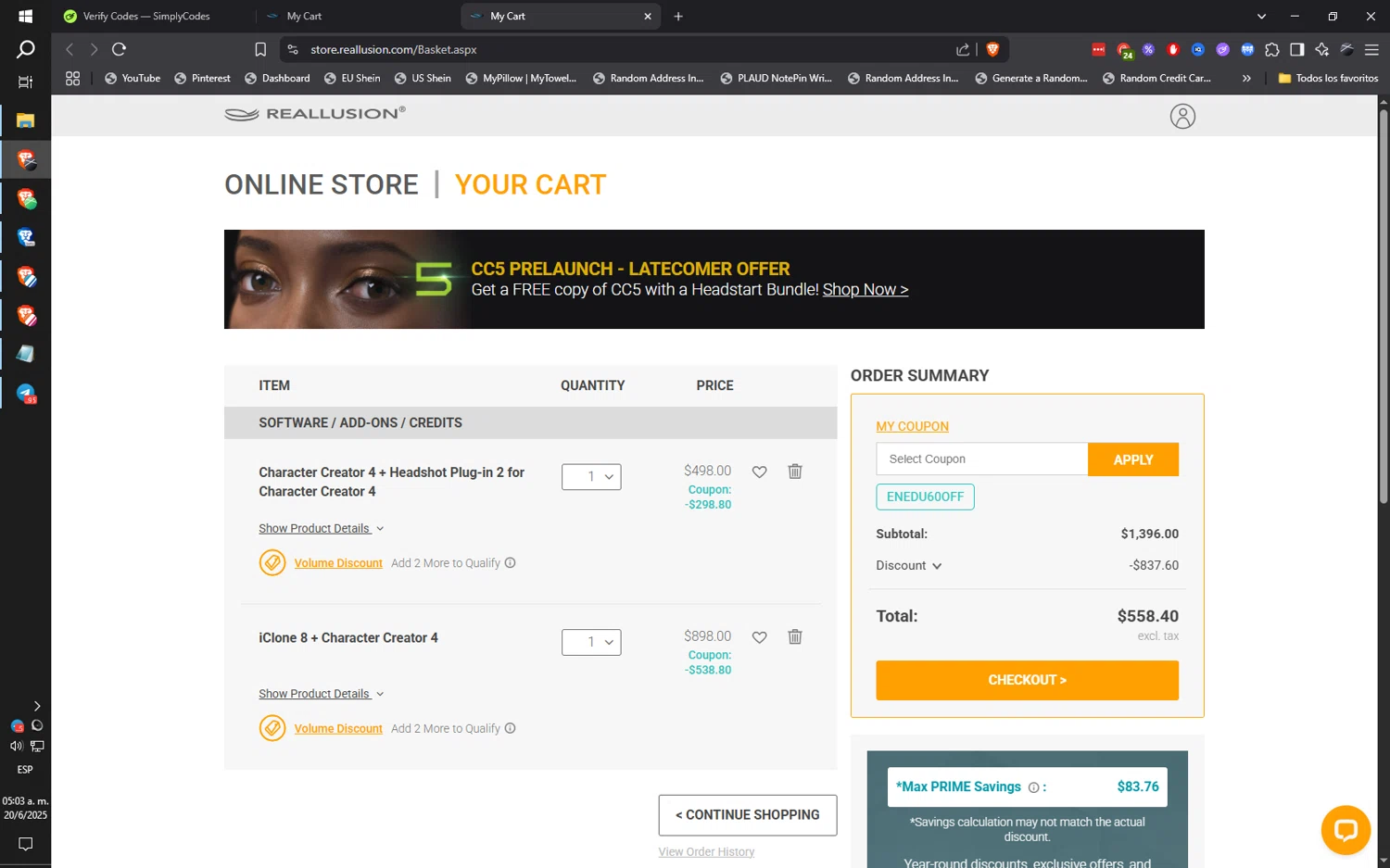
Task: Open the live chat bubble widget
Action: coord(1346,830)
